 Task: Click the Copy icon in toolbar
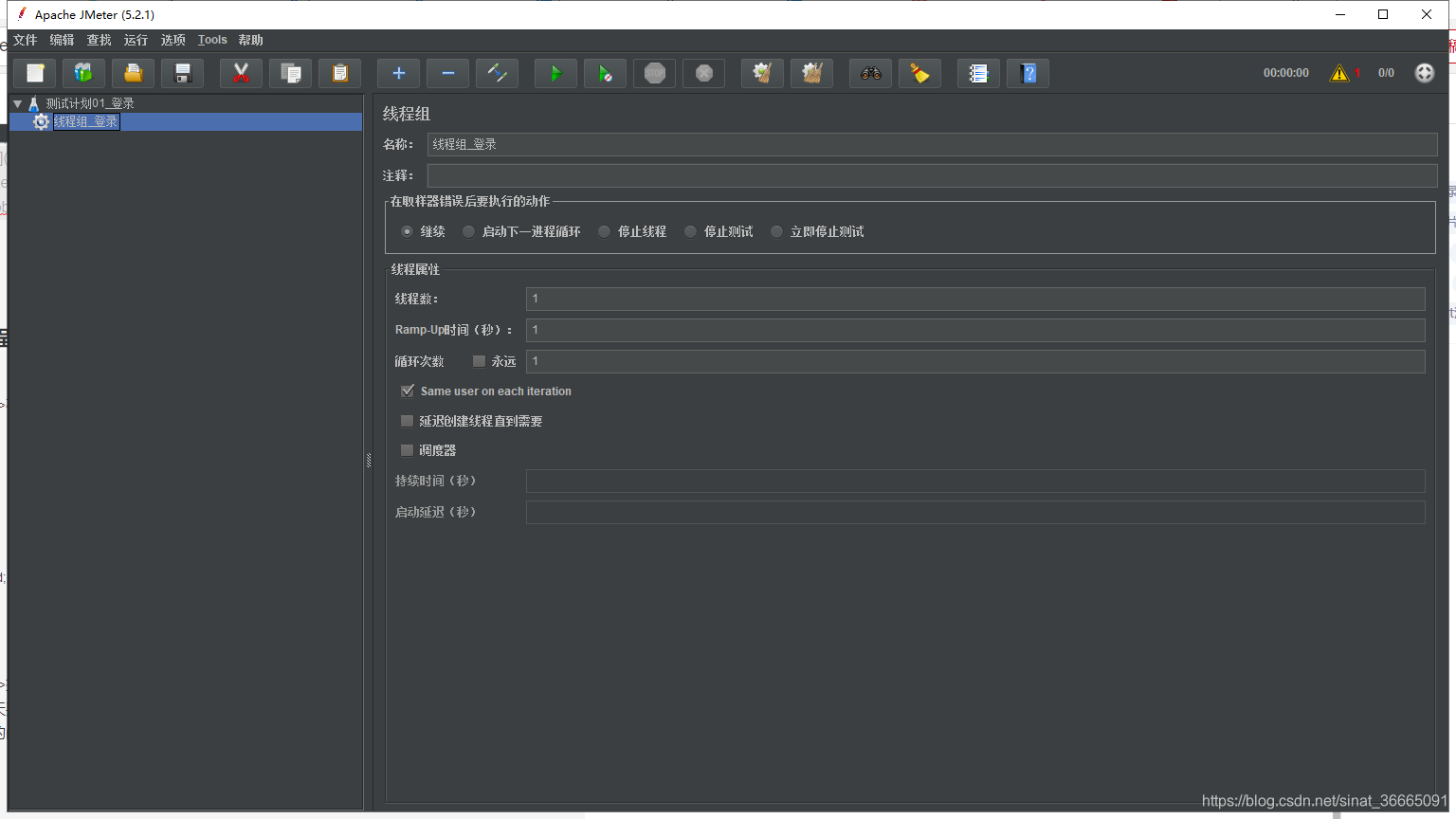pyautogui.click(x=291, y=73)
